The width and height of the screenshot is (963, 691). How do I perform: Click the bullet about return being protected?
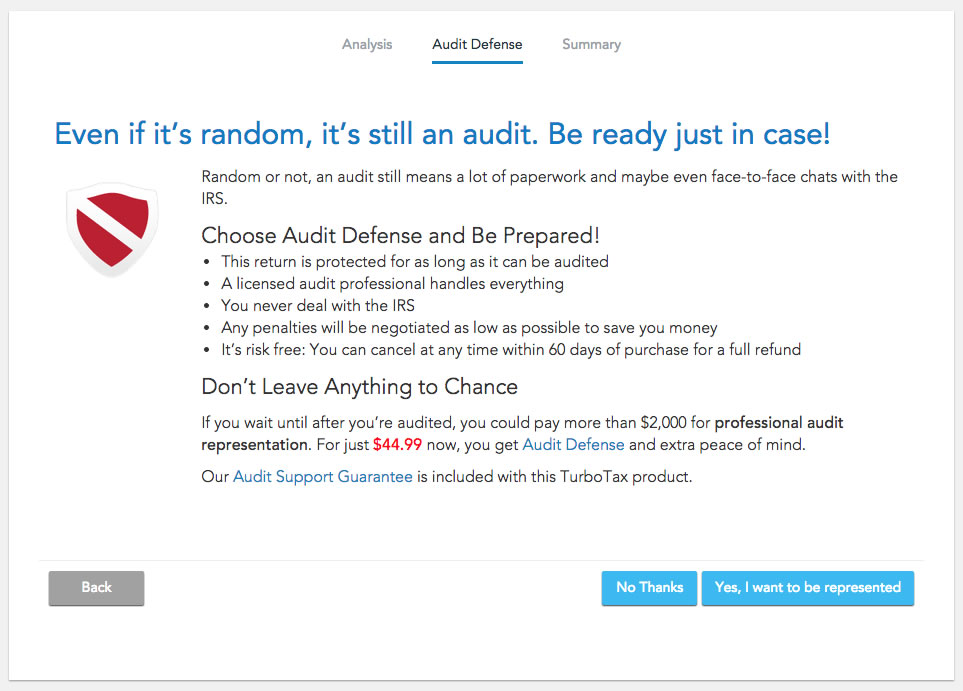[415, 262]
